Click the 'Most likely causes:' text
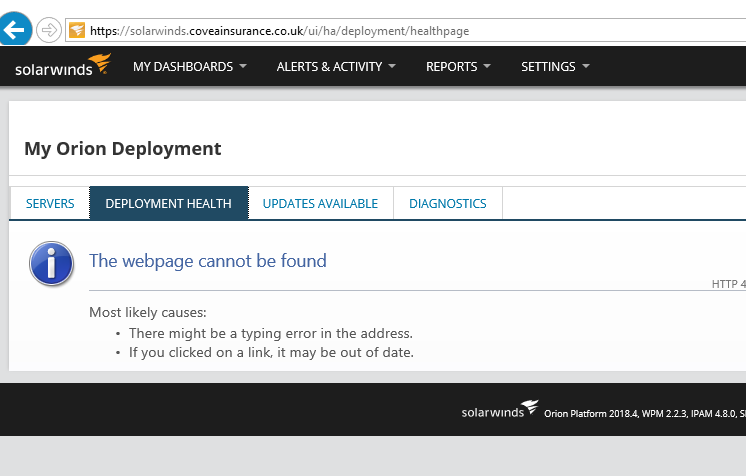Viewport: 746px width, 476px height. [x=148, y=312]
